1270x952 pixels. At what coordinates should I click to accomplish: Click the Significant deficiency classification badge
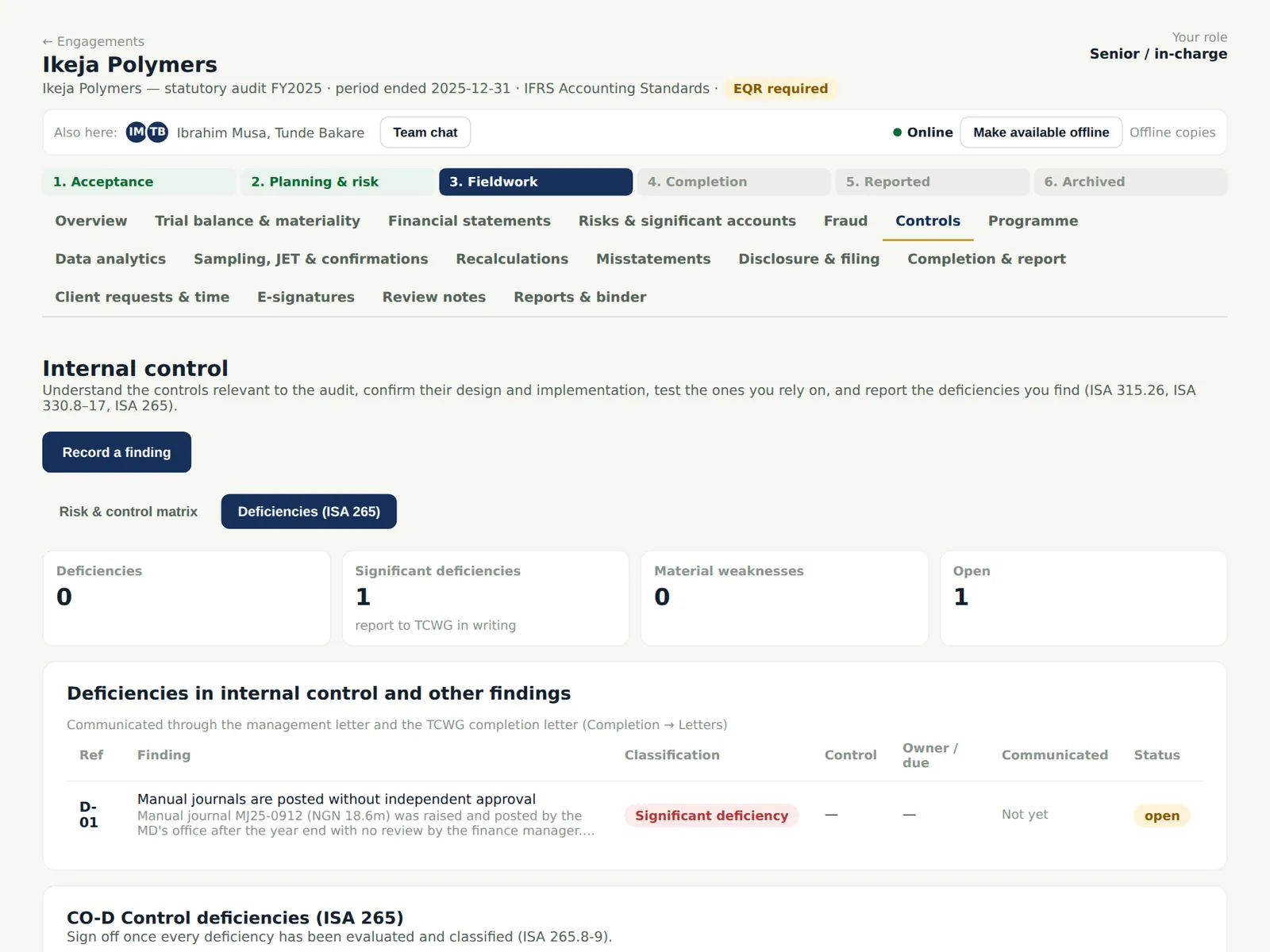pyautogui.click(x=711, y=816)
